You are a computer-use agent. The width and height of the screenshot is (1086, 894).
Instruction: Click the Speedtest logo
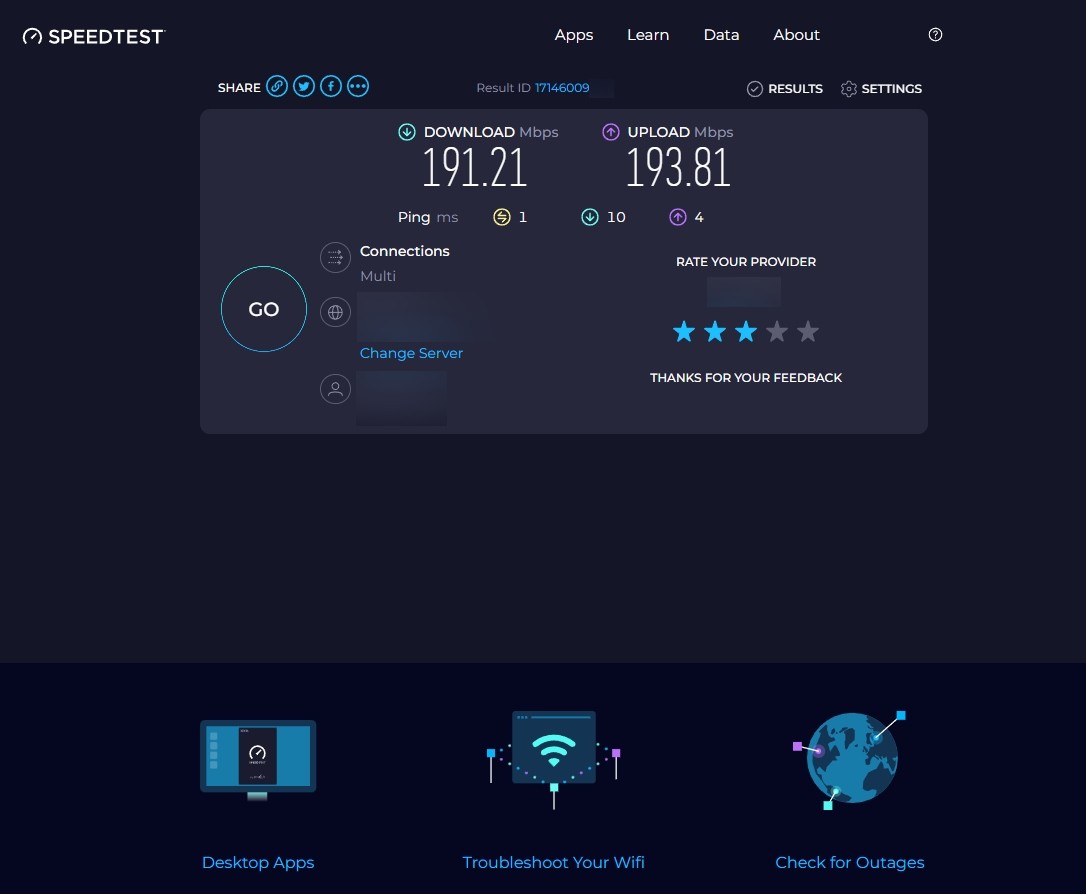pos(94,36)
